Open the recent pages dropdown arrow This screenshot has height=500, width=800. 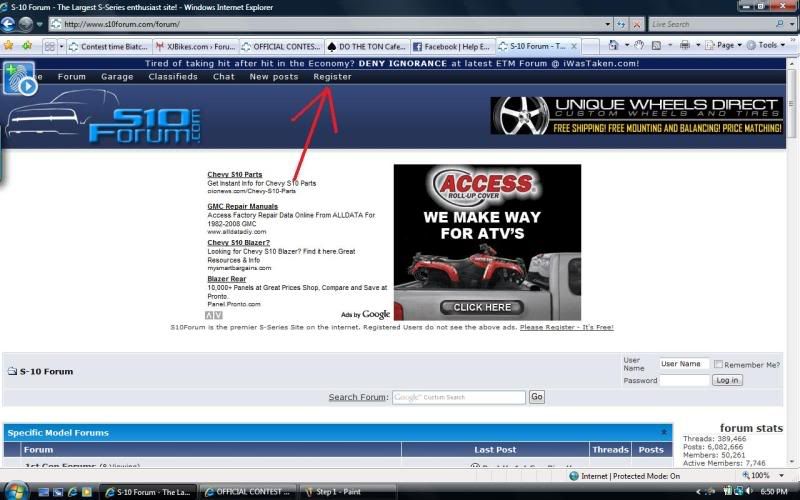pos(39,24)
